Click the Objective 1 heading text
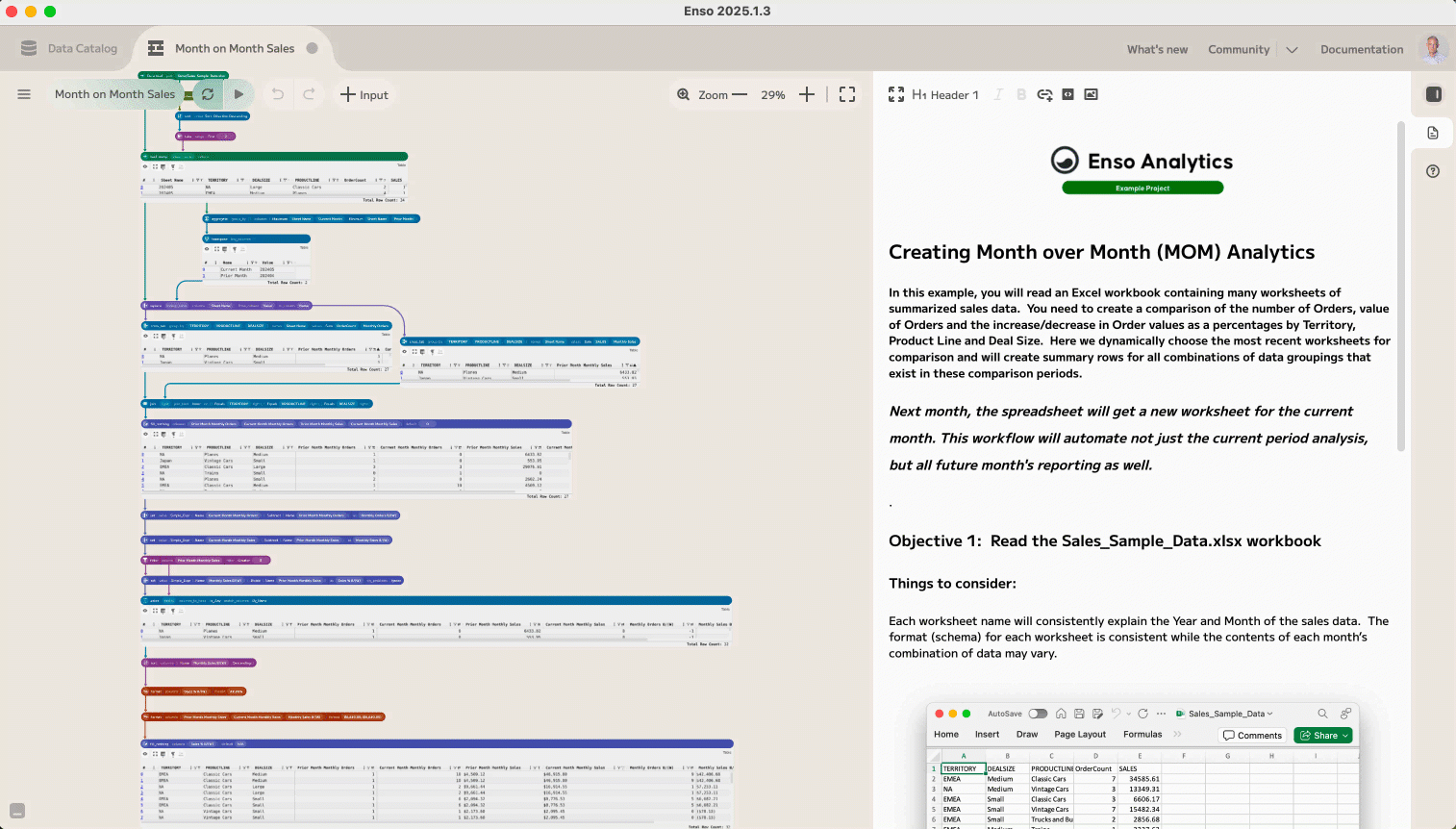The image size is (1456, 829). 1105,540
